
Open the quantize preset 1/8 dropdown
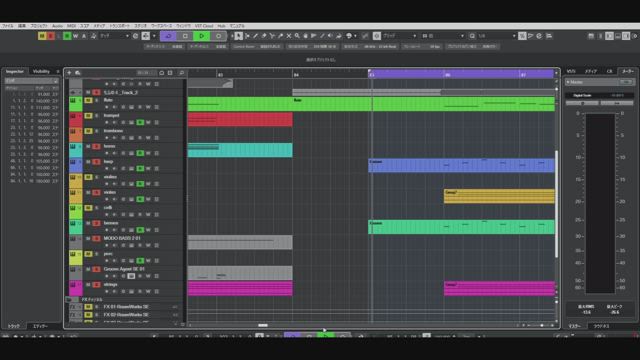click(497, 36)
